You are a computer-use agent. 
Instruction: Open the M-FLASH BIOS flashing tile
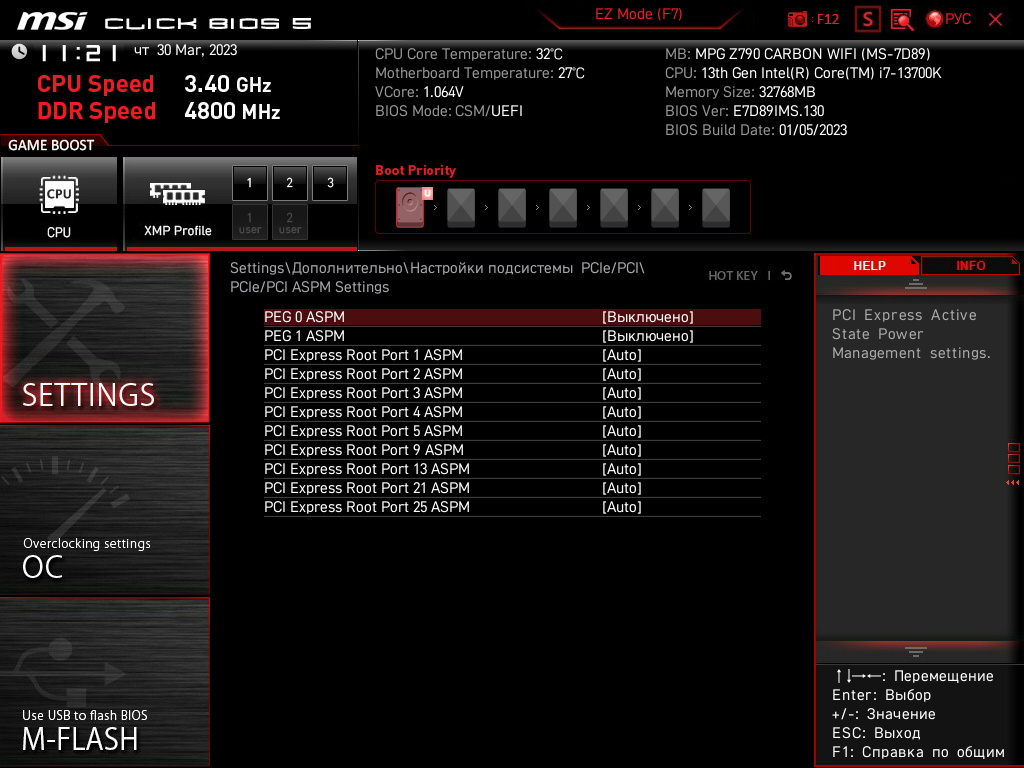104,682
